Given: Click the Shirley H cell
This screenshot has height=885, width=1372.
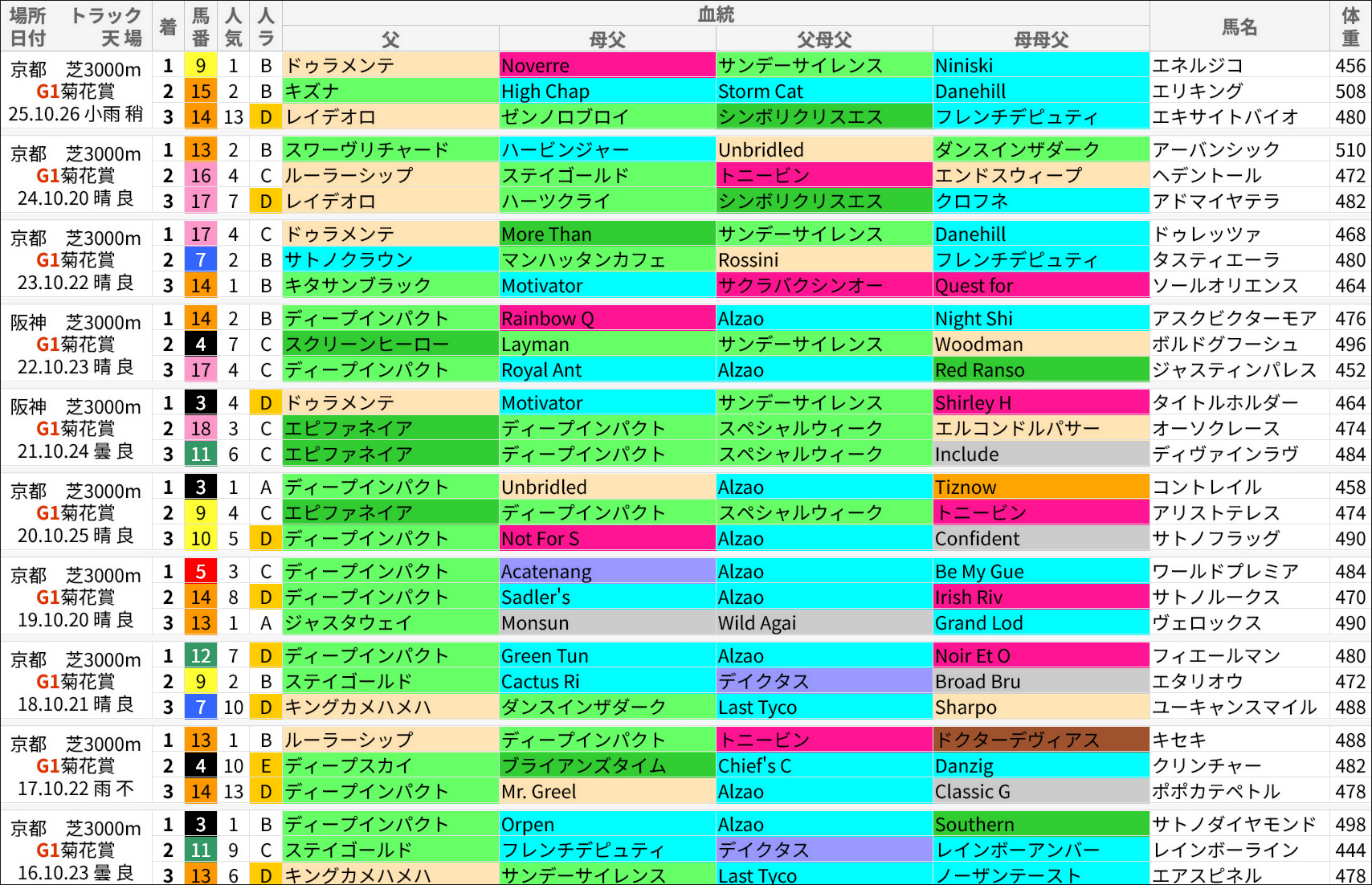Looking at the screenshot, I should coord(1041,403).
